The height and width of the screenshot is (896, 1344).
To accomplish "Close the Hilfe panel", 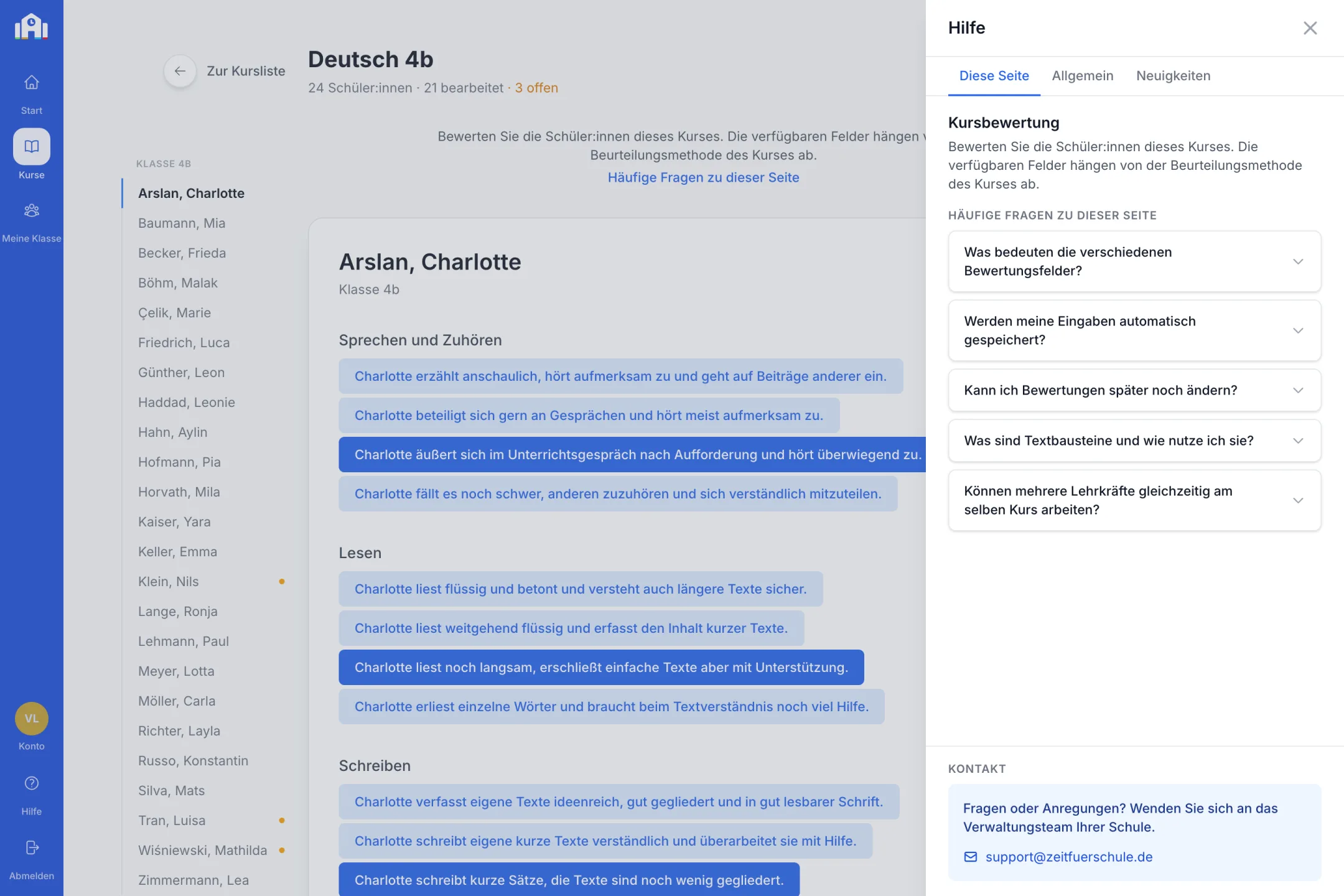I will pyautogui.click(x=1310, y=28).
